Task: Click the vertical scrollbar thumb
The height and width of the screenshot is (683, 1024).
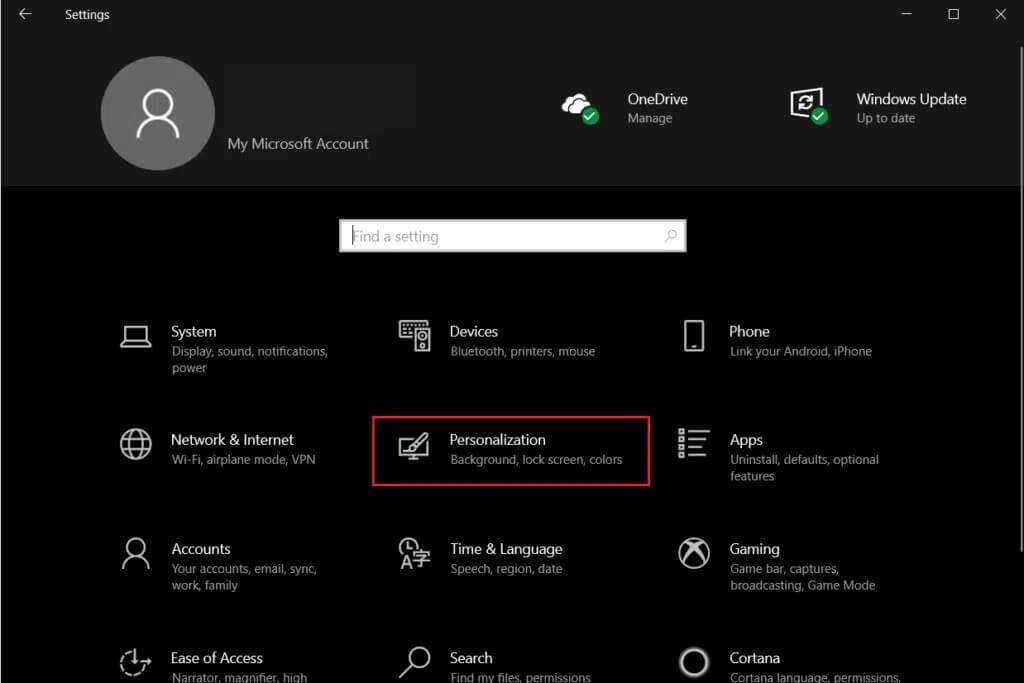Action: point(1021,299)
